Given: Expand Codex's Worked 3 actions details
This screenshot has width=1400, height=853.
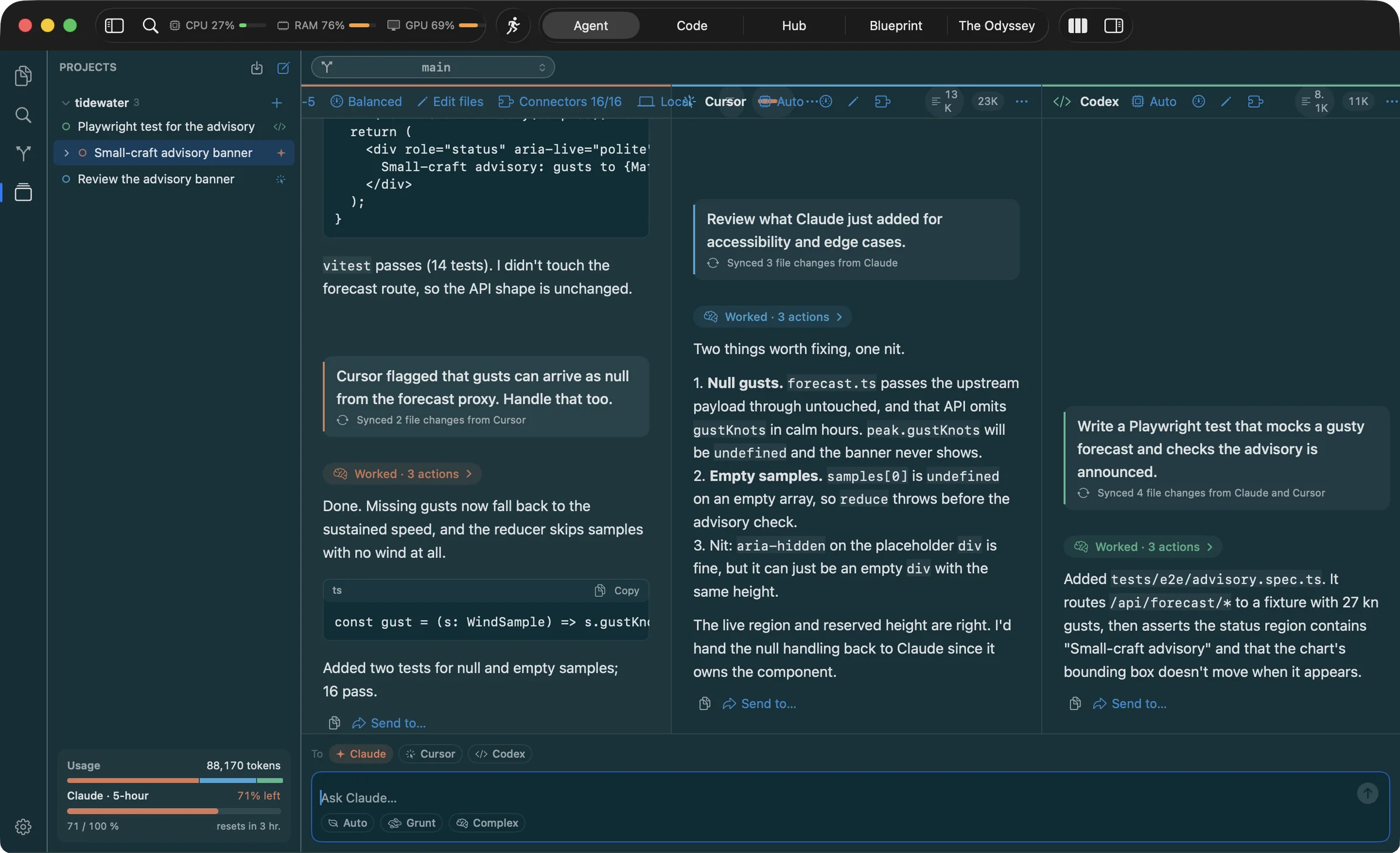Looking at the screenshot, I should click(x=1143, y=547).
